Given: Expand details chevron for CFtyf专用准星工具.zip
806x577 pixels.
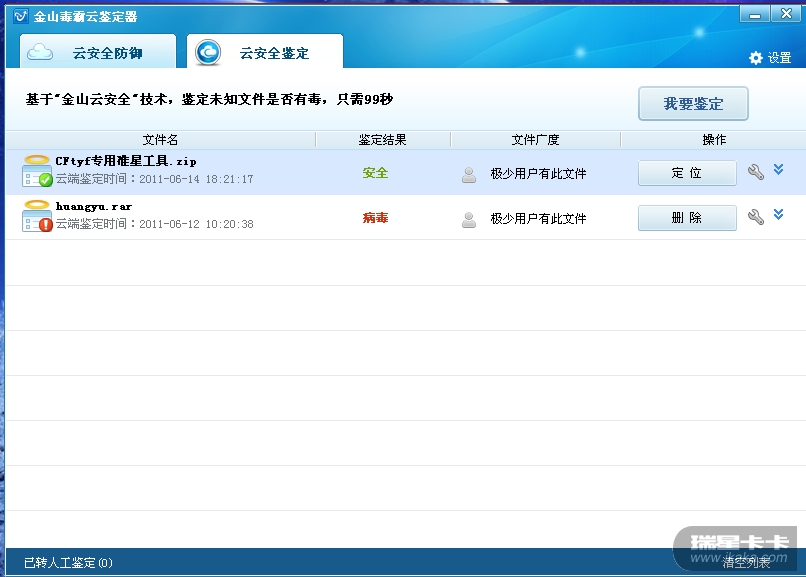Looking at the screenshot, I should (x=778, y=170).
